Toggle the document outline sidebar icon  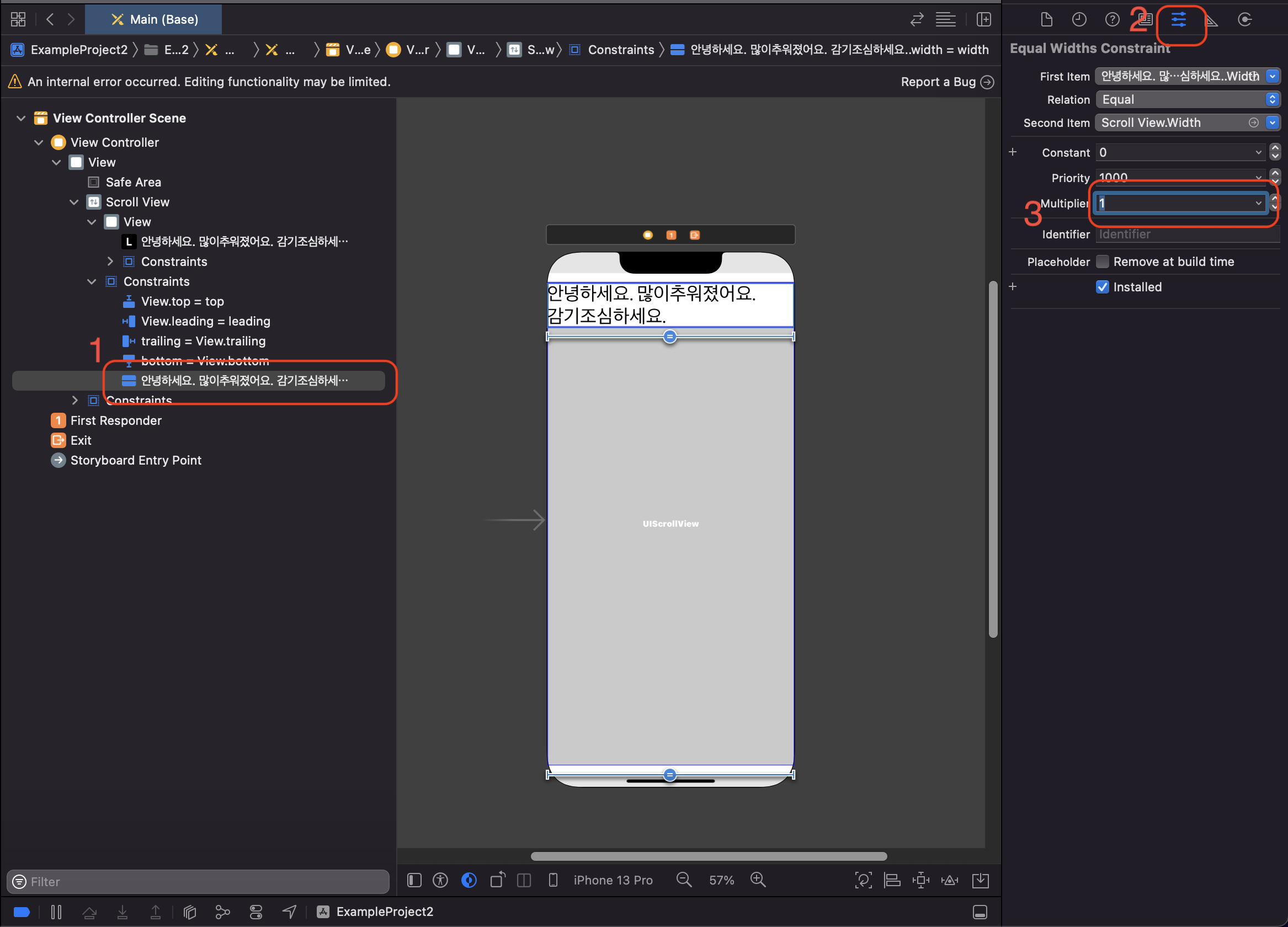(414, 880)
